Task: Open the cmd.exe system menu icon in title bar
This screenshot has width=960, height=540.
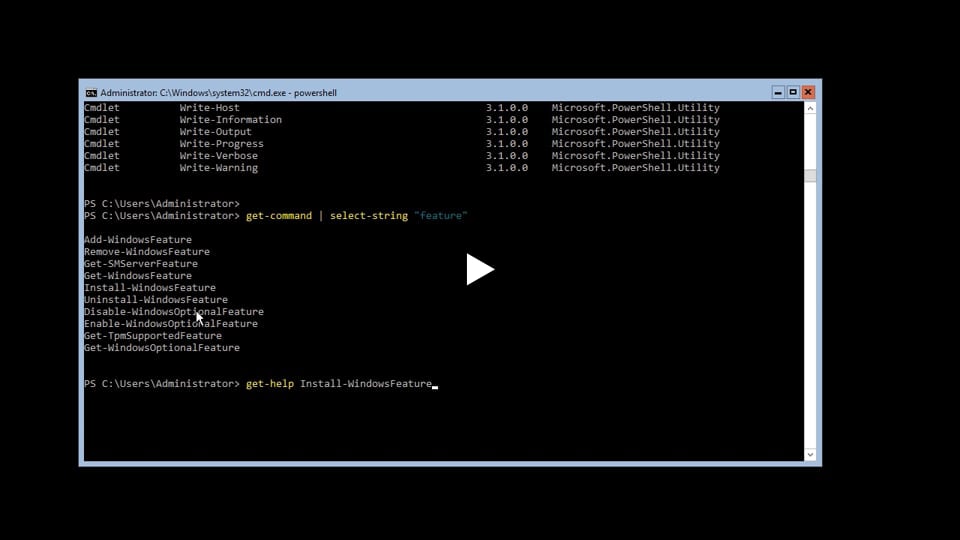Action: point(90,93)
